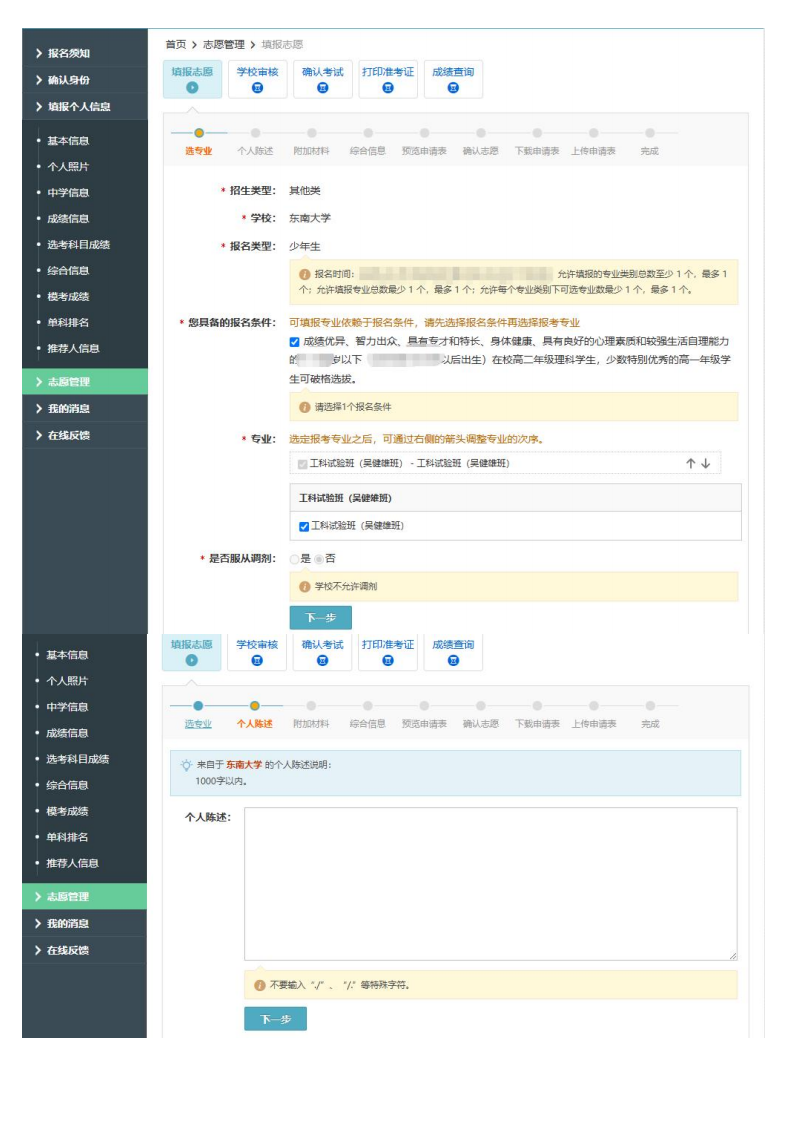Expand 在线反馈 in the lower screenshot sidebar
This screenshot has width=794, height=1123.
pyautogui.click(x=84, y=950)
